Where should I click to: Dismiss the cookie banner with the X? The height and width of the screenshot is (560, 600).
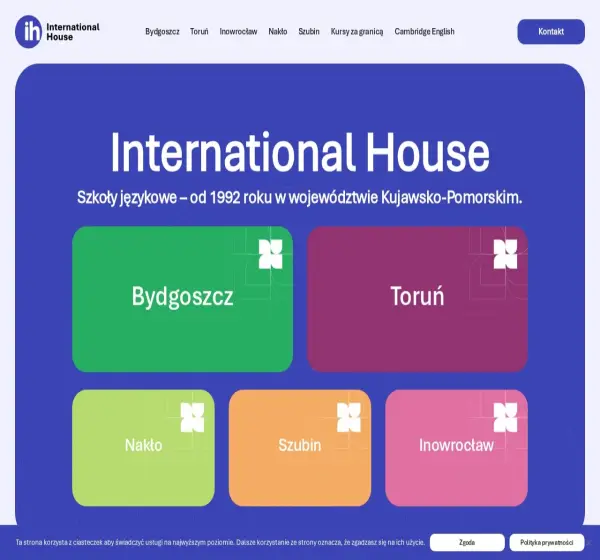pyautogui.click(x=590, y=542)
